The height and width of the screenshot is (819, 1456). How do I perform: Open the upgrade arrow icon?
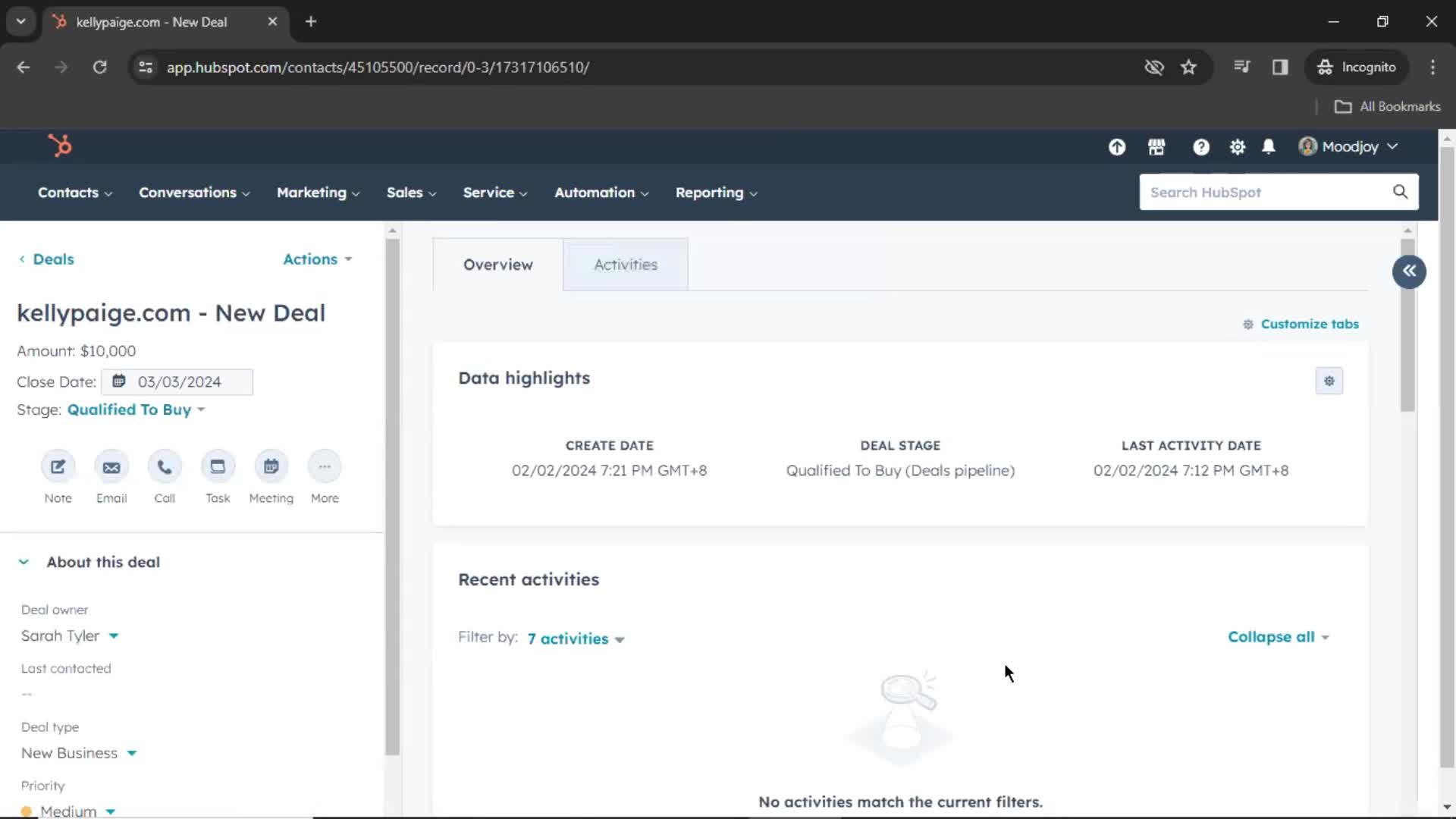(1117, 147)
